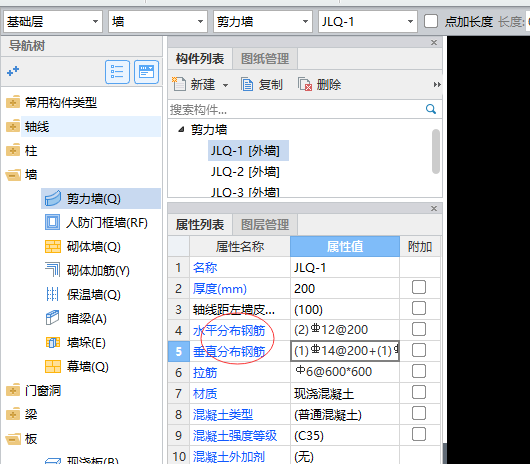Select the 暗梁(A) item
Screen dimensions: 530x464
(76, 319)
